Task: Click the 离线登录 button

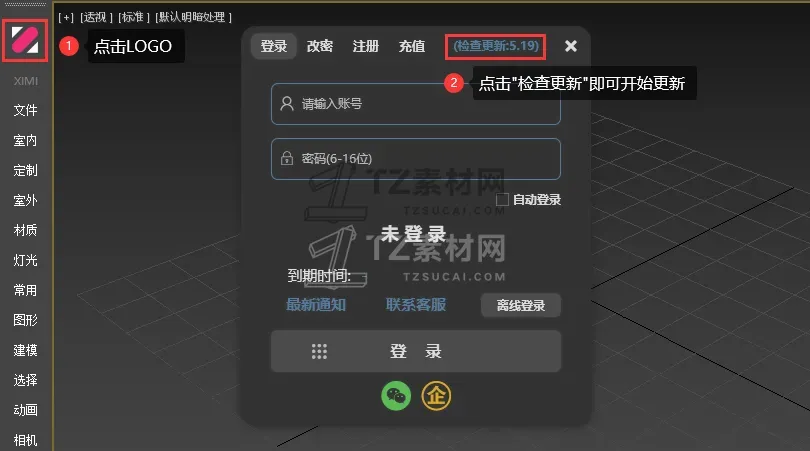Action: coord(521,305)
